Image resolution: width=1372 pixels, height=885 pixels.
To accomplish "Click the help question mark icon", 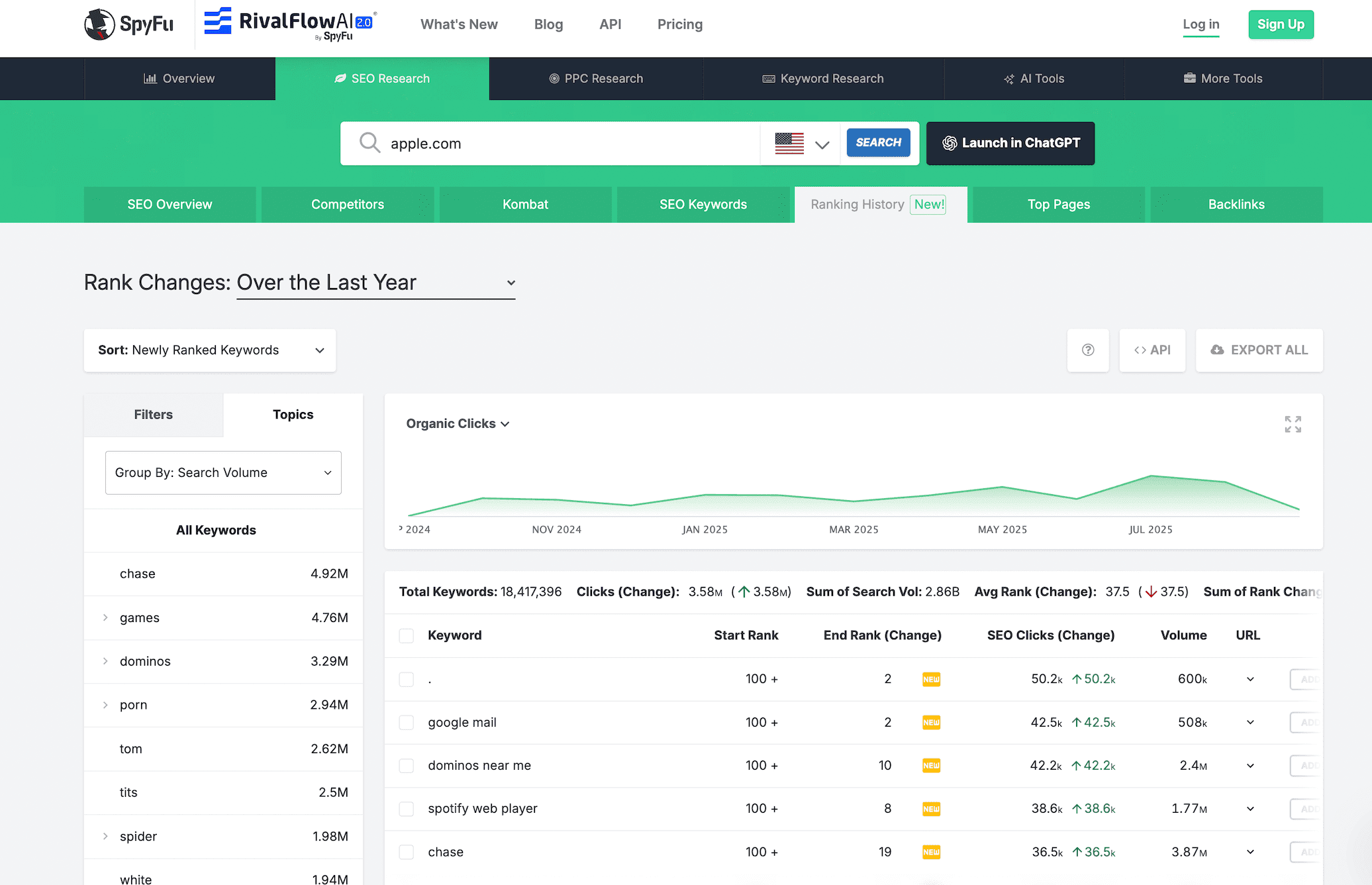I will pyautogui.click(x=1088, y=350).
